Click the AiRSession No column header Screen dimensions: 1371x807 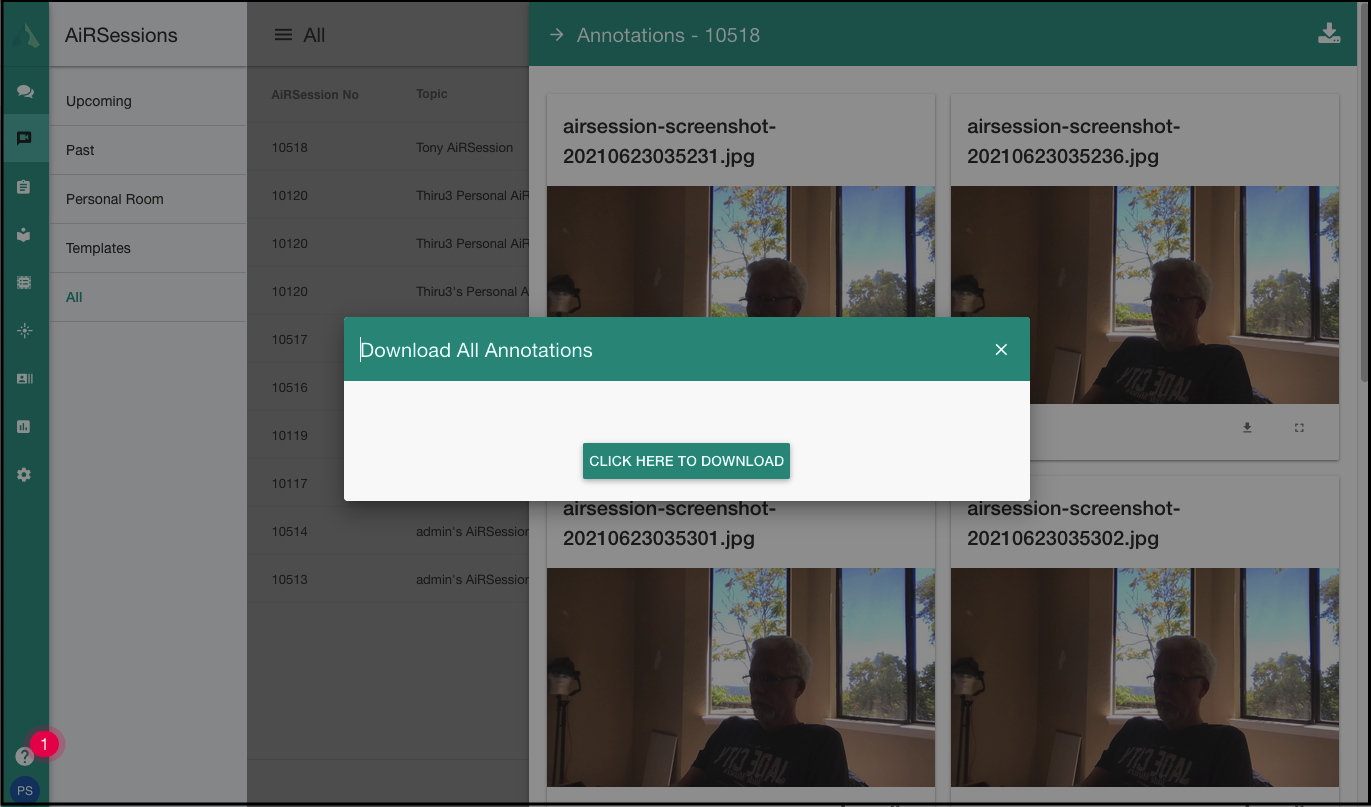[315, 95]
